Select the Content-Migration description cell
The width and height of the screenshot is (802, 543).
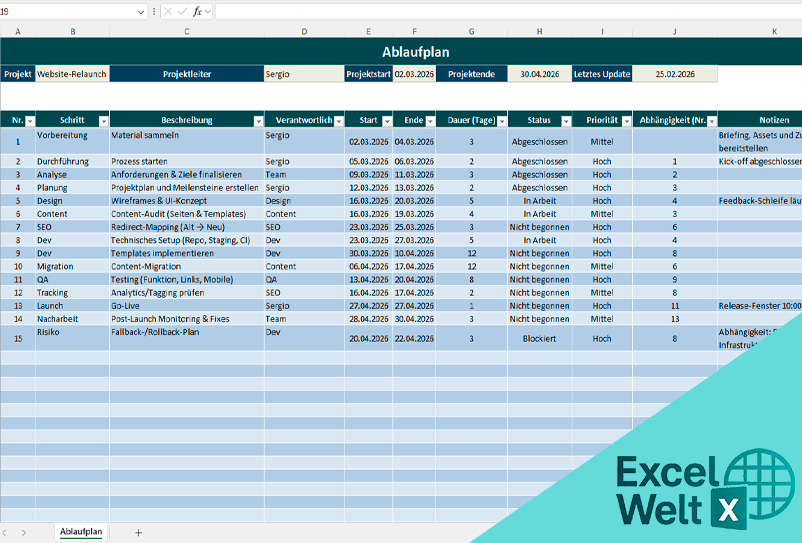tap(187, 266)
